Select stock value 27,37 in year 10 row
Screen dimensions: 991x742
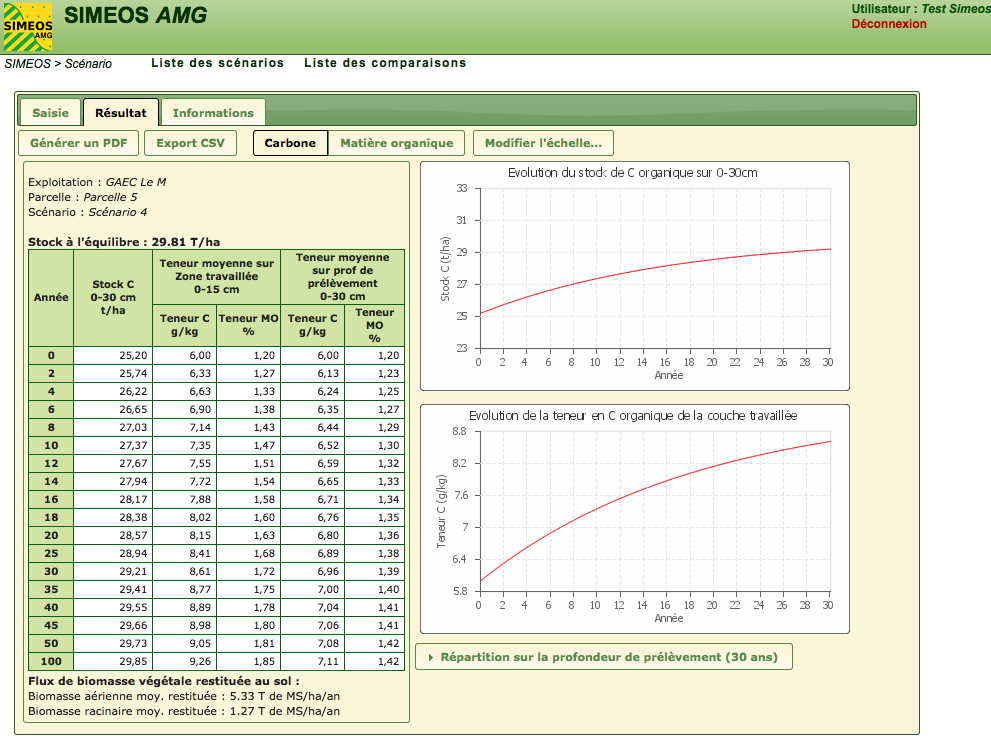click(x=112, y=445)
